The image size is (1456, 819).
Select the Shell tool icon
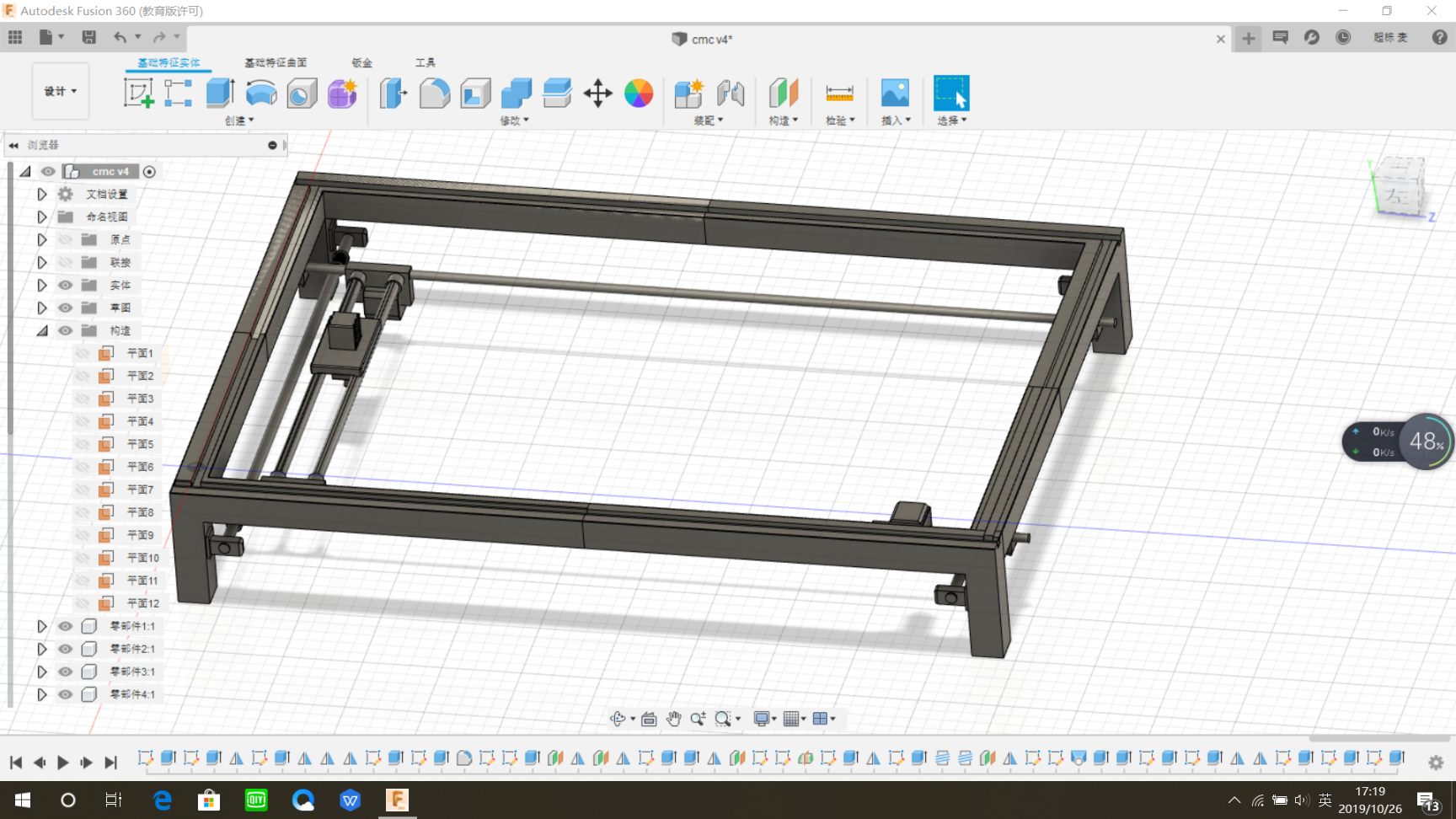click(x=475, y=93)
